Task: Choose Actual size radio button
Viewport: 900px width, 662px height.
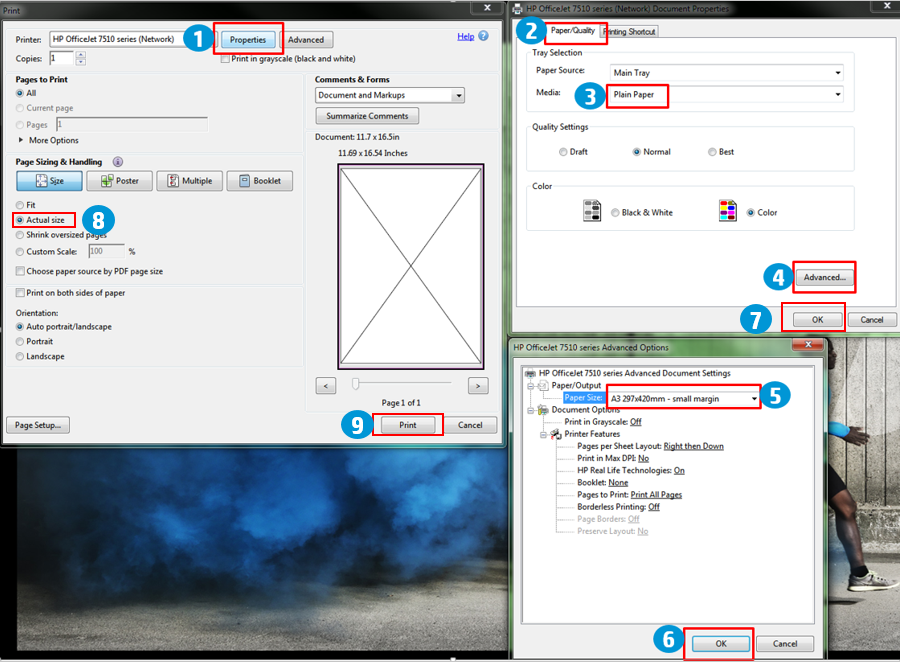Action: coord(20,220)
